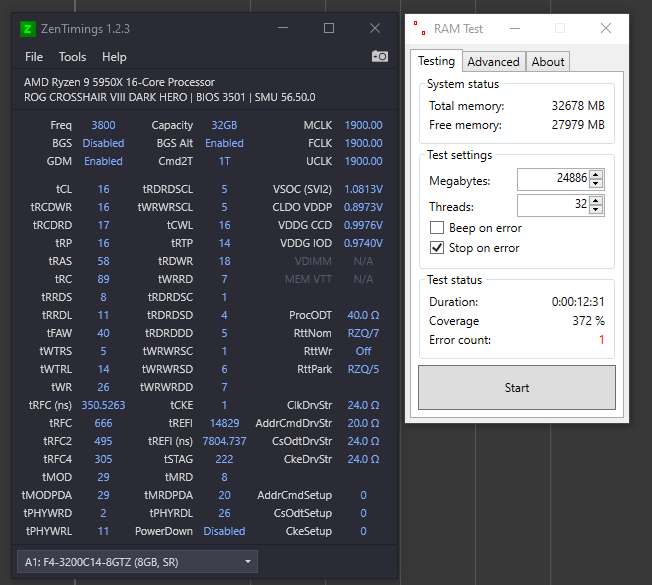Click the VSOC (SVI2) value 1.0813V
The image size is (652, 585).
[363, 189]
